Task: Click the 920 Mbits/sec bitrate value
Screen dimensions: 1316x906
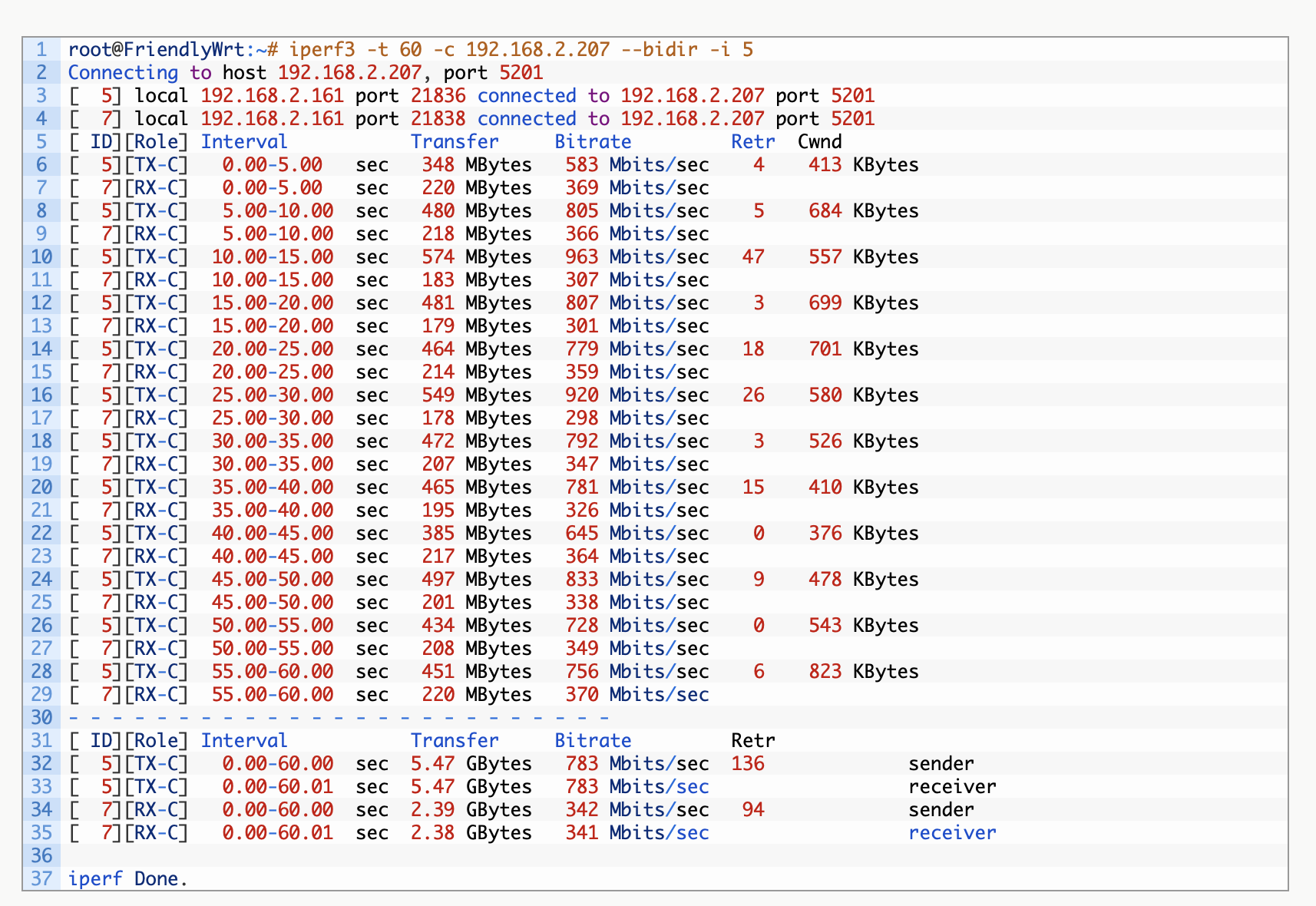Action: pos(637,395)
